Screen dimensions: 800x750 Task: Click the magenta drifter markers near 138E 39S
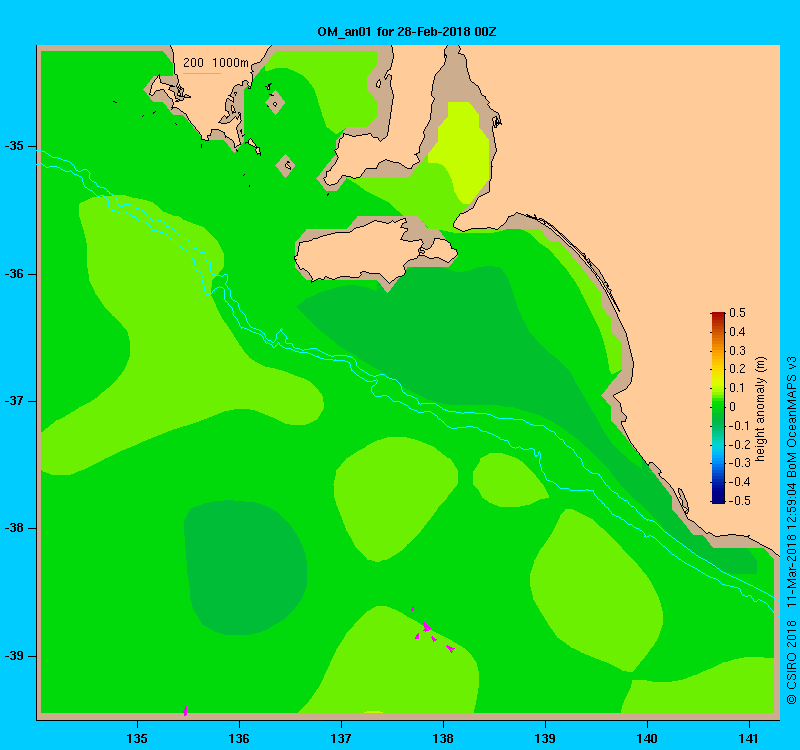433,631
